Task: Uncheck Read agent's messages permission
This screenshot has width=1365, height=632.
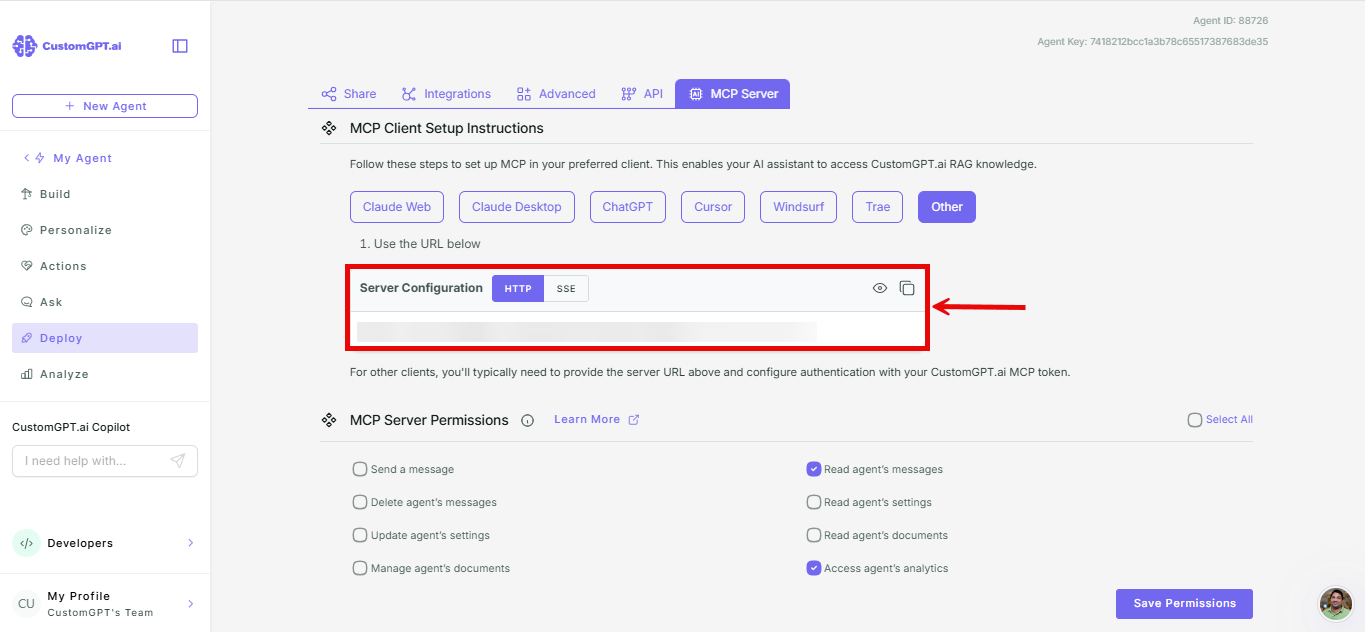Action: point(814,469)
